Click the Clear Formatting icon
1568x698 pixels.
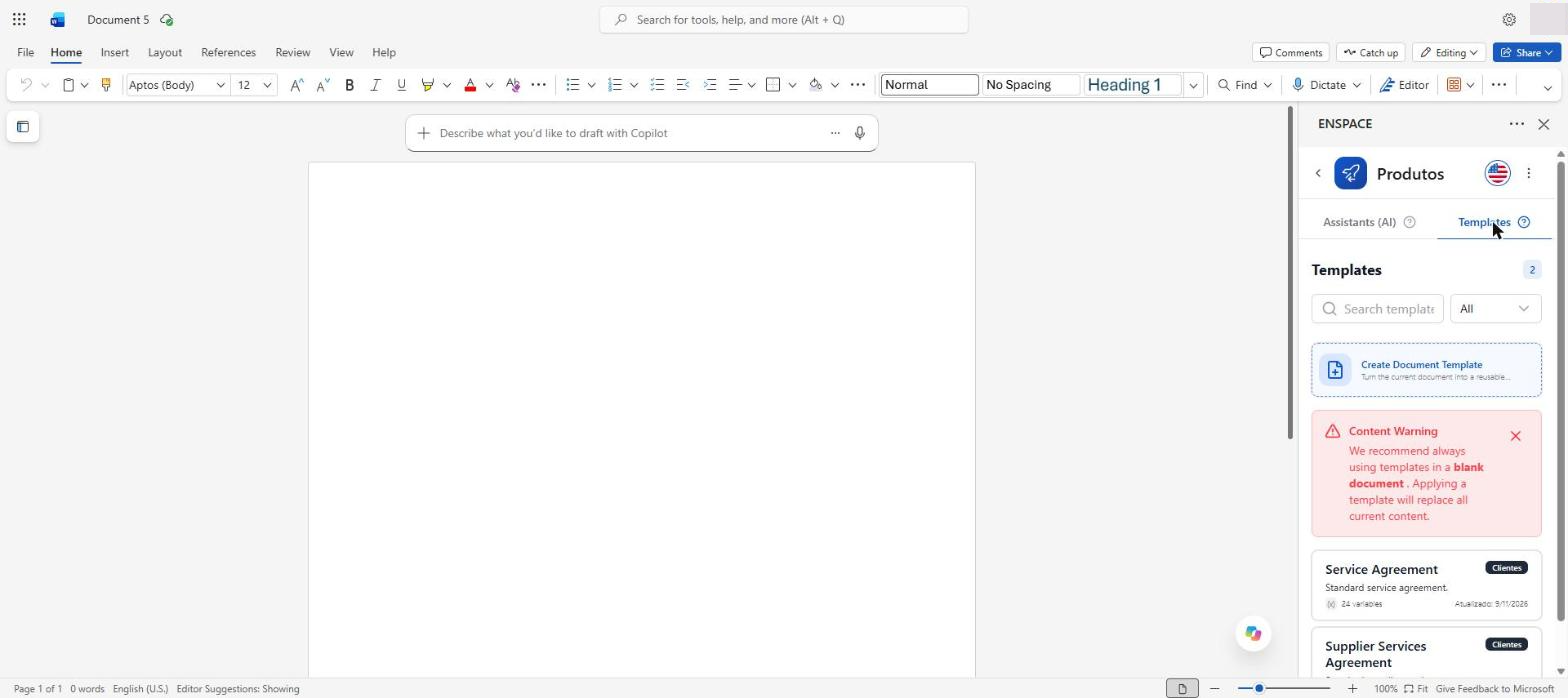coord(513,85)
